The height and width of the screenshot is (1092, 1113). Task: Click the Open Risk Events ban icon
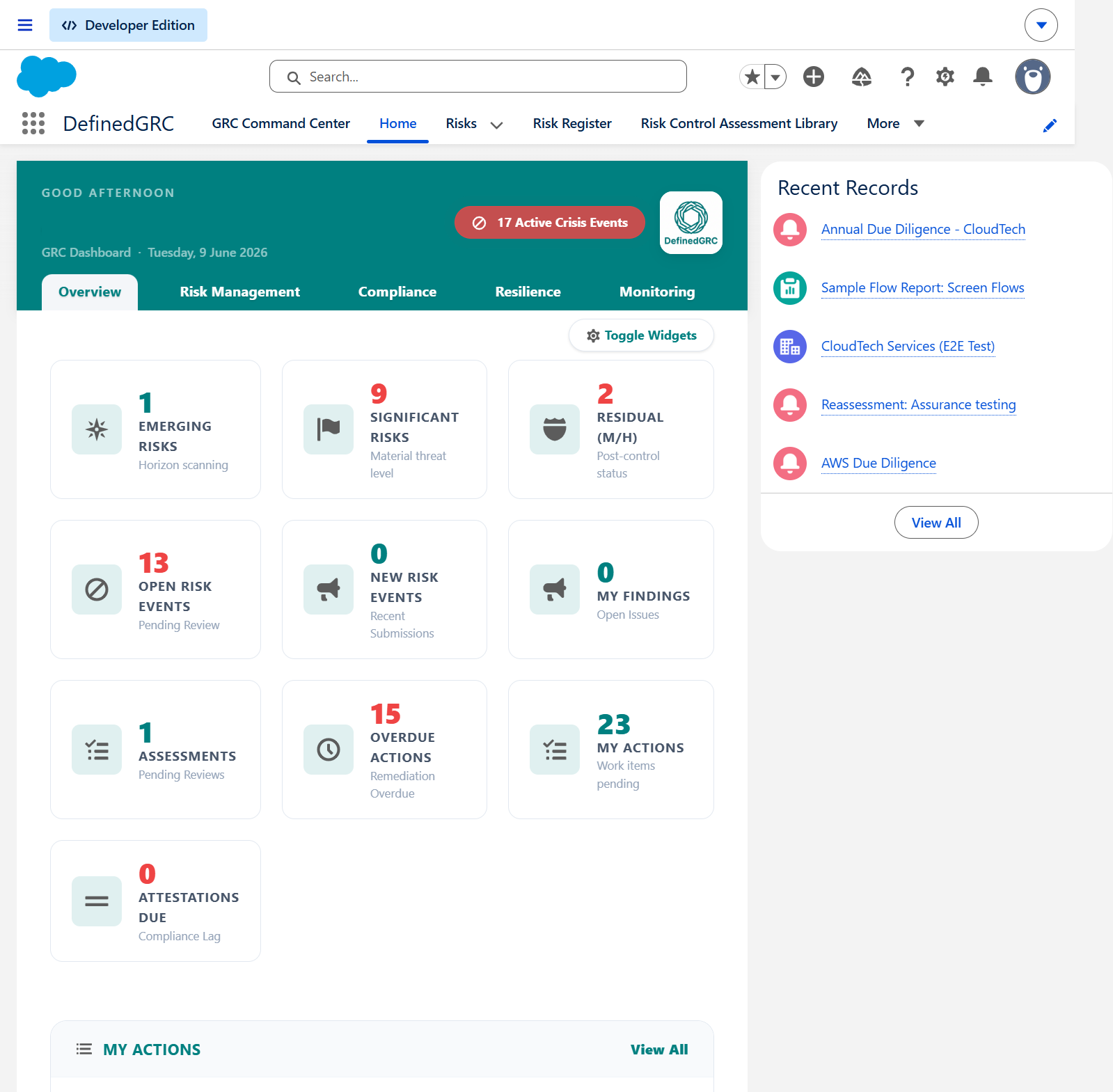tap(97, 589)
